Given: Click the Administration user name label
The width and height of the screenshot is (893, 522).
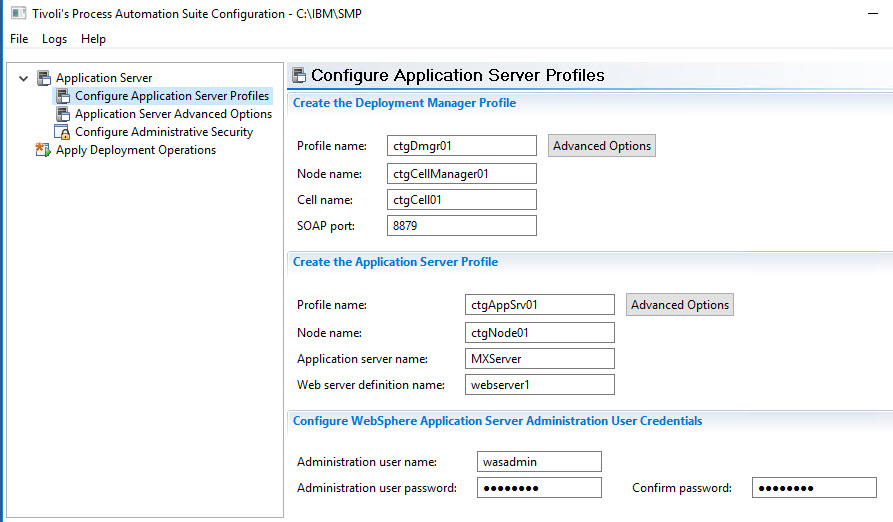Looking at the screenshot, I should pos(367,462).
